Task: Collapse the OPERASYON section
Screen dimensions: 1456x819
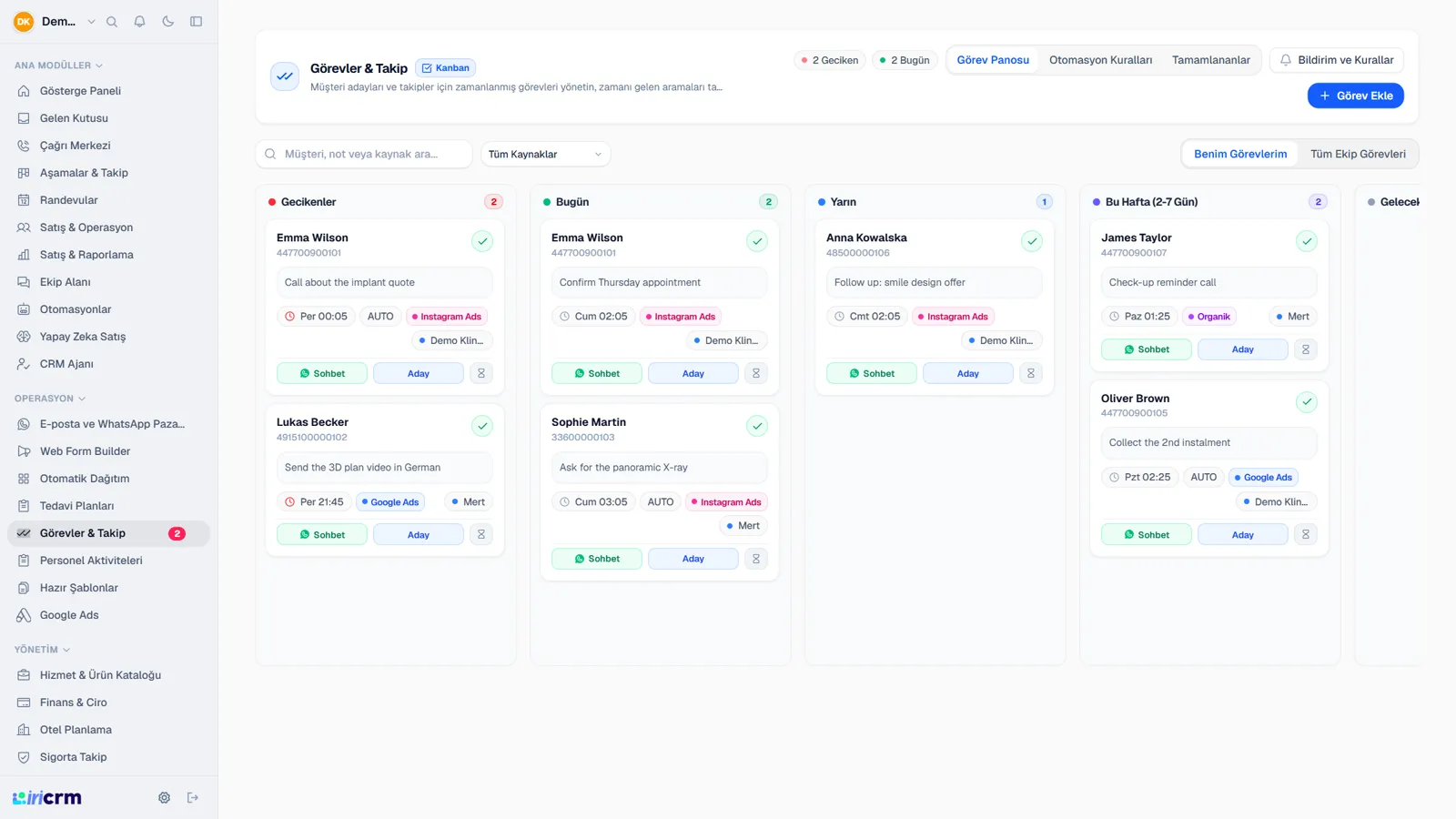Action: [50, 399]
